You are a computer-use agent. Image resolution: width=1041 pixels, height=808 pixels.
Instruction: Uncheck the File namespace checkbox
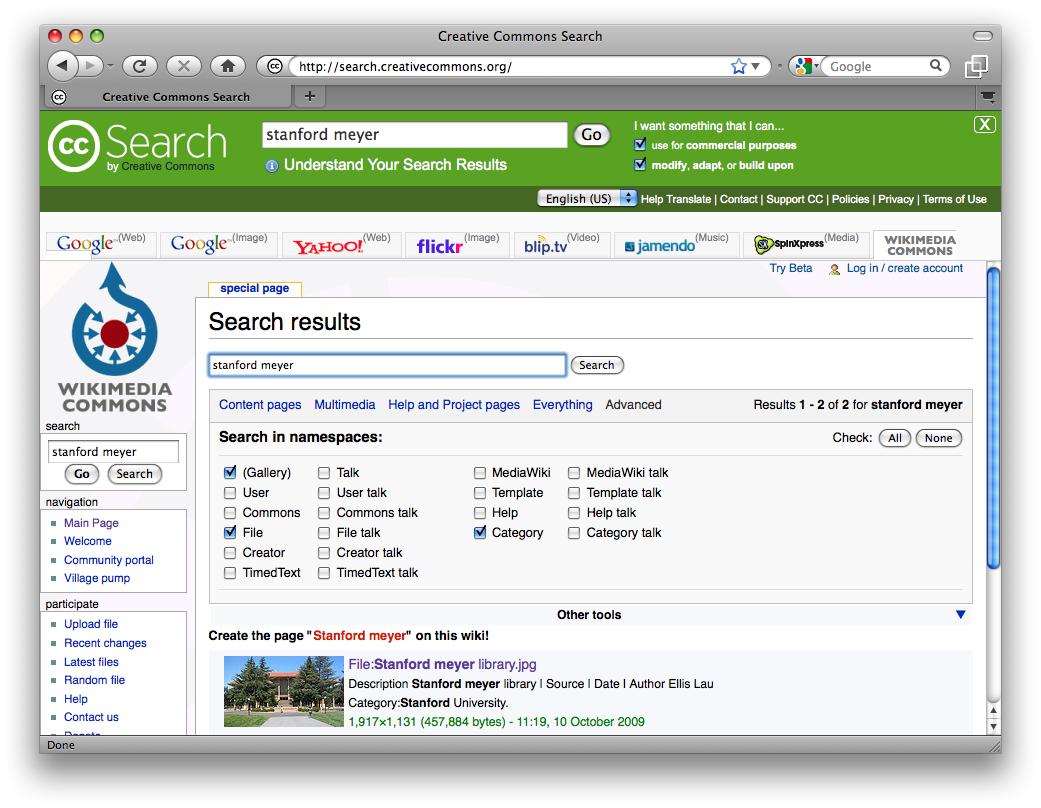pos(230,532)
